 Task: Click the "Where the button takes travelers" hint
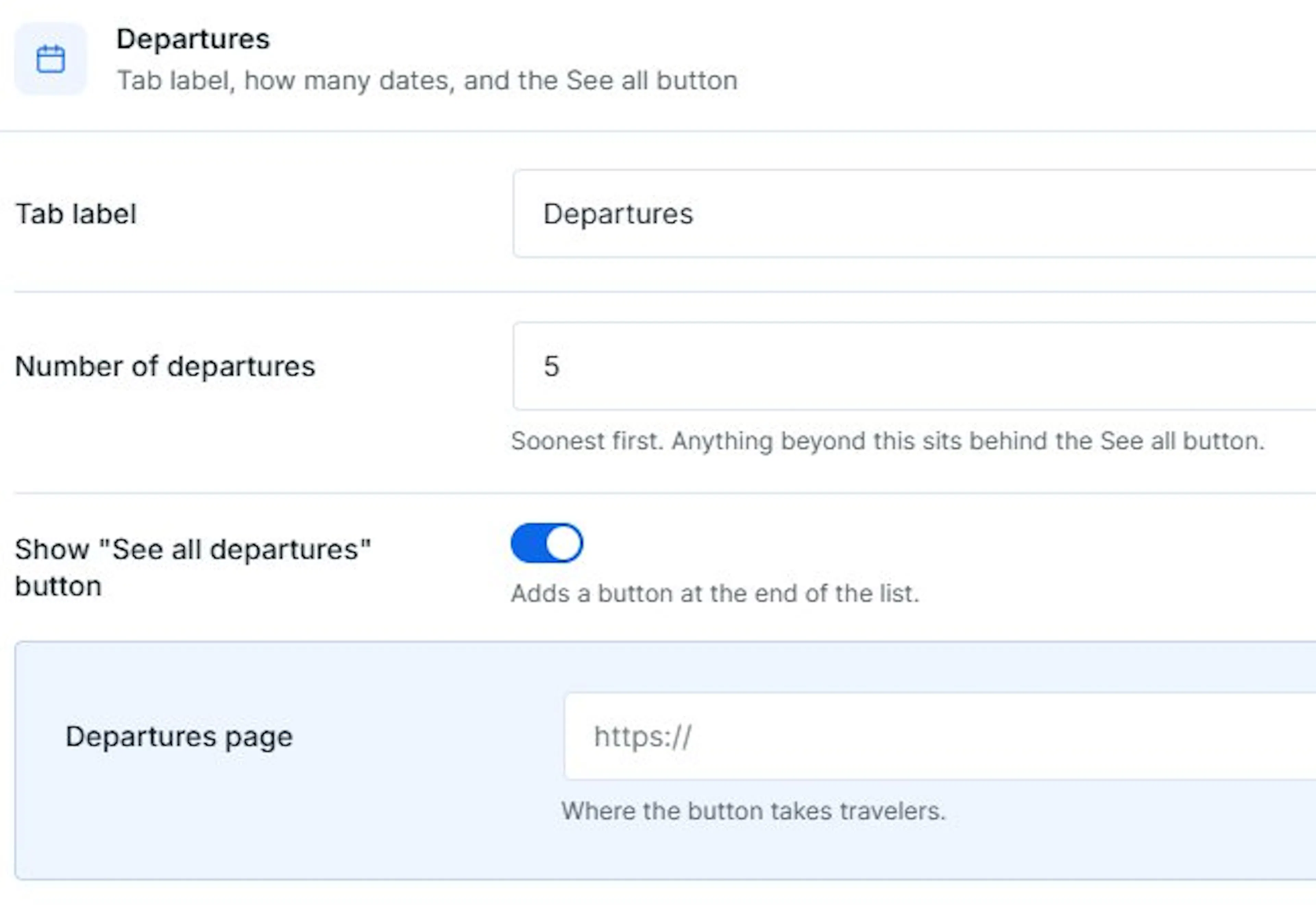pos(754,811)
